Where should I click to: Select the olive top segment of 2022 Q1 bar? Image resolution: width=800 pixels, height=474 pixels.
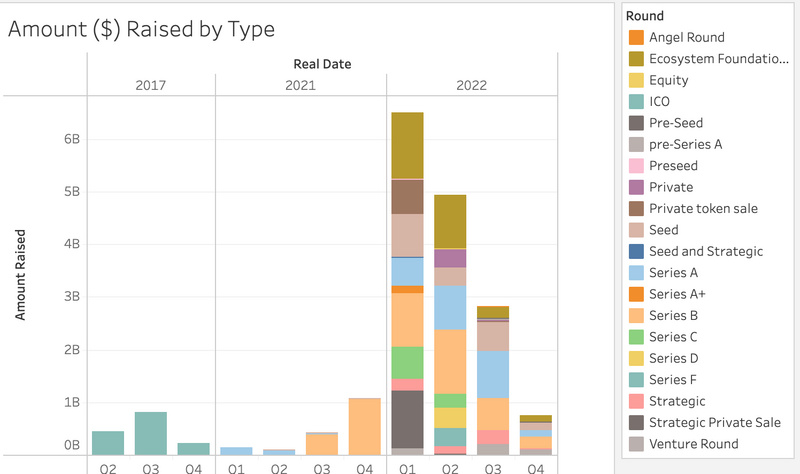407,146
